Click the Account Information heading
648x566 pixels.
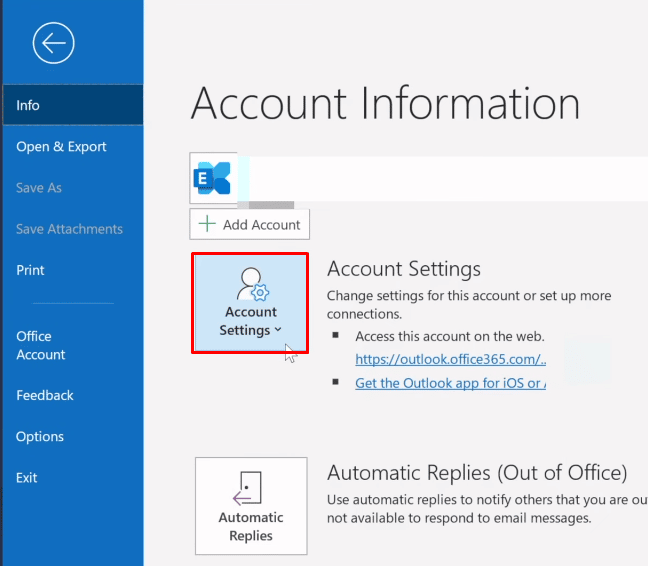click(385, 104)
